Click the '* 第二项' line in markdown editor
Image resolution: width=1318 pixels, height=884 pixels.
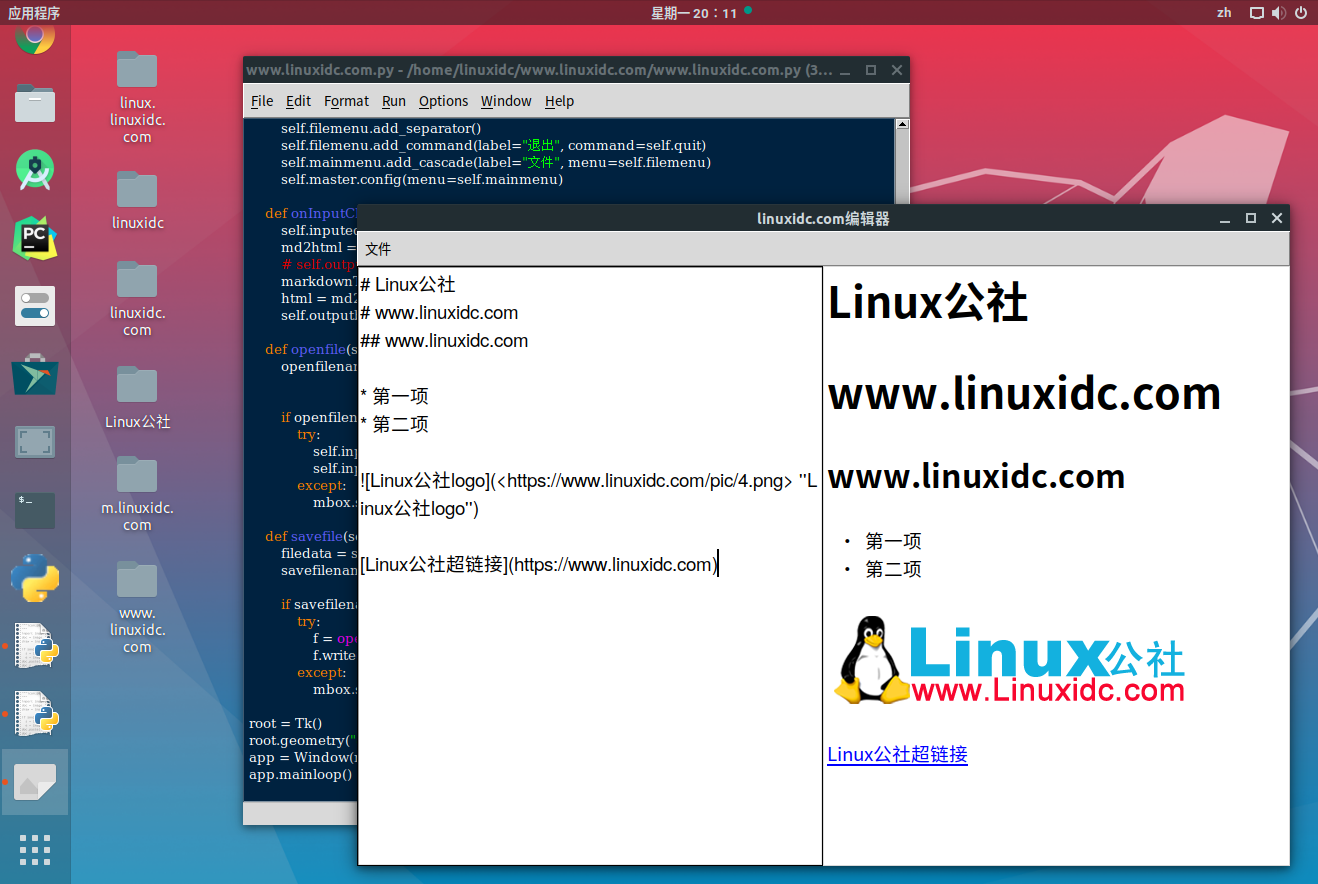[394, 425]
